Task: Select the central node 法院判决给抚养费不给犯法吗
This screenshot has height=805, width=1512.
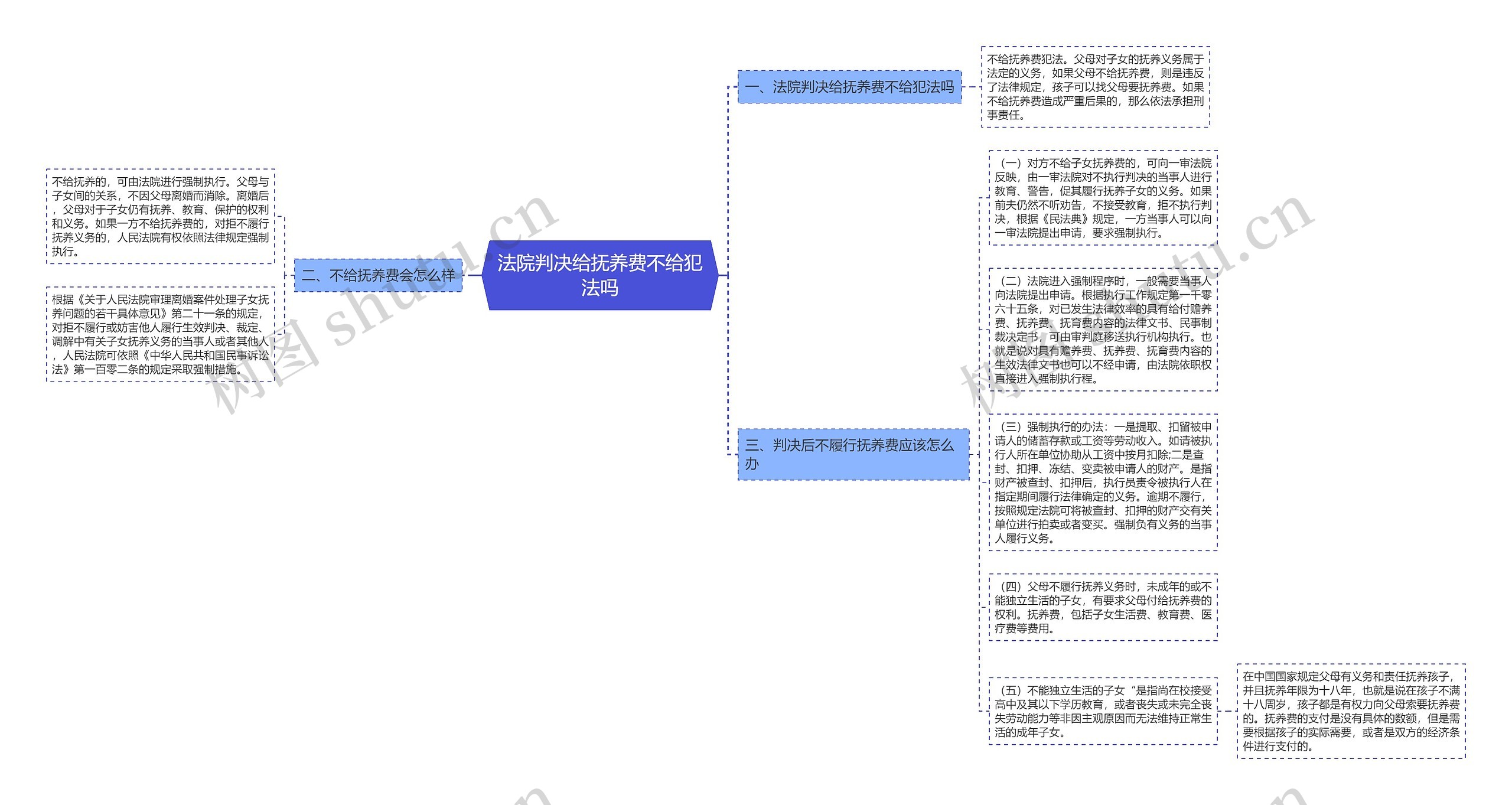Action: point(599,275)
